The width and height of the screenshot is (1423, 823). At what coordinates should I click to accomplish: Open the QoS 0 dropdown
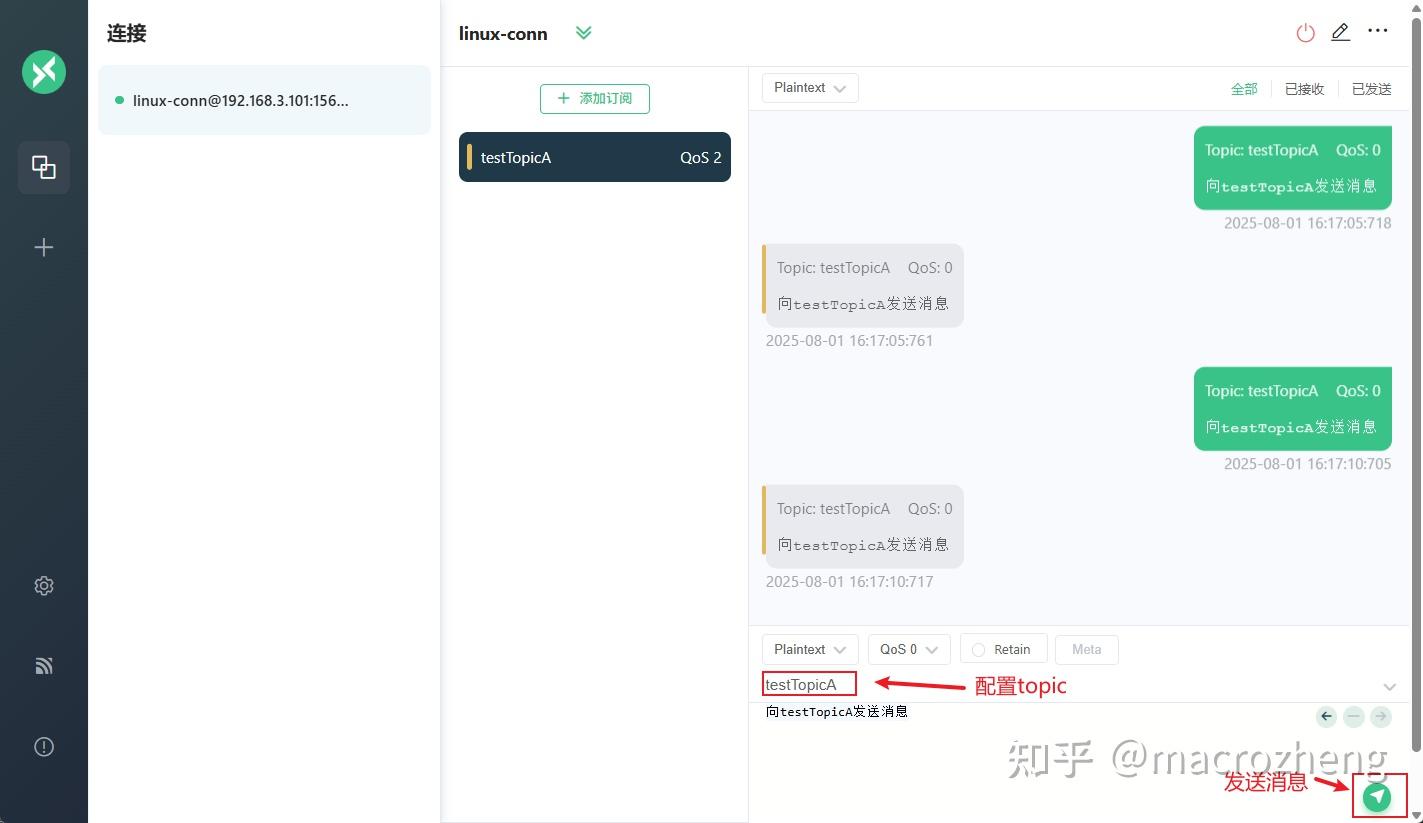point(907,649)
